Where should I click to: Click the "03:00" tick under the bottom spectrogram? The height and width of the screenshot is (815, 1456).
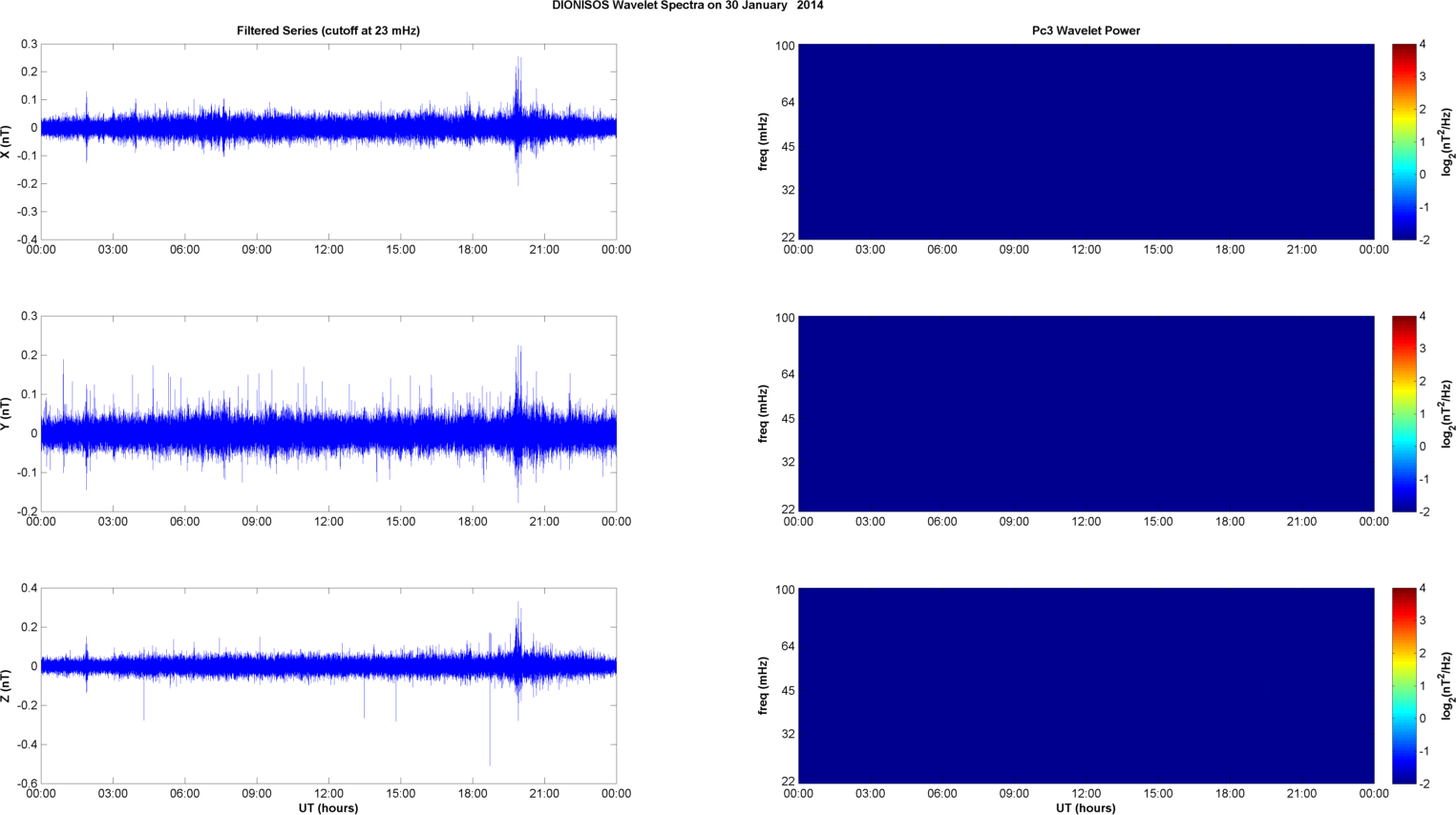coord(870,794)
